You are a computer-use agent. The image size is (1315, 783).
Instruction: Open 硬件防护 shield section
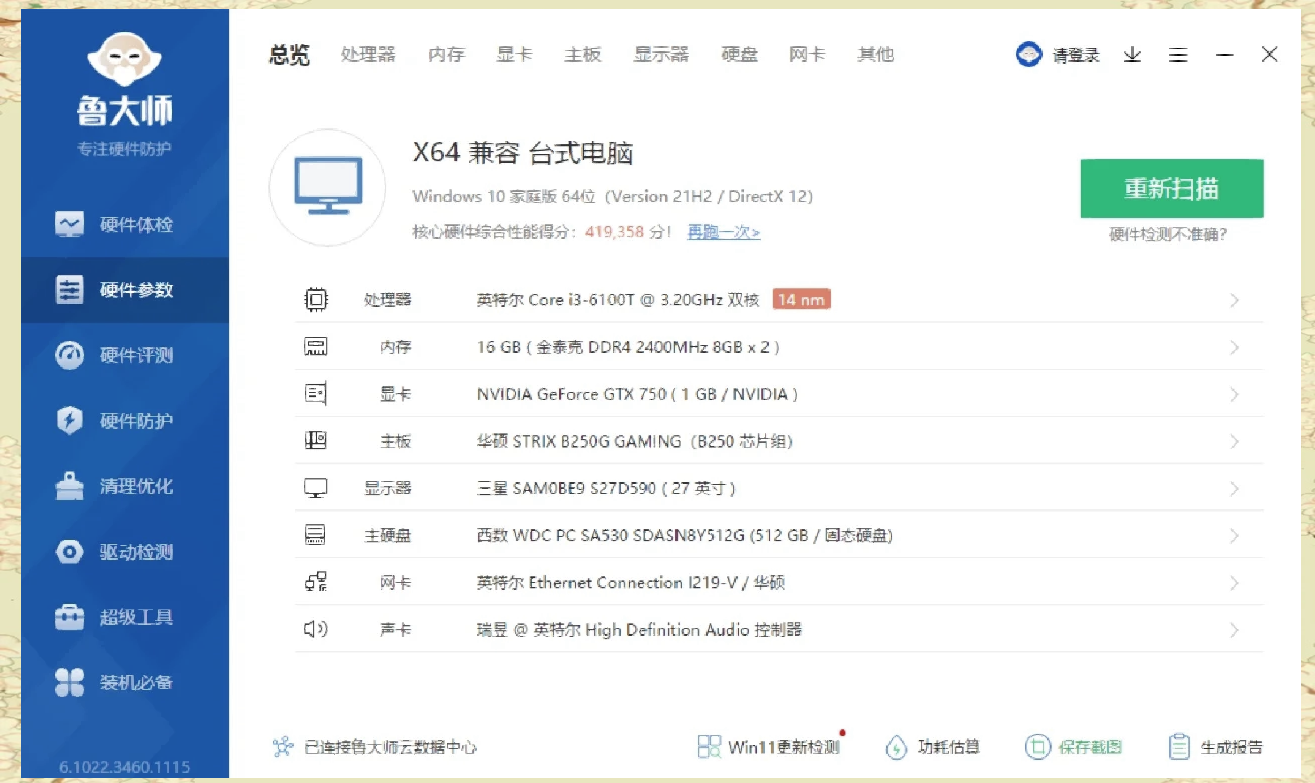(125, 421)
